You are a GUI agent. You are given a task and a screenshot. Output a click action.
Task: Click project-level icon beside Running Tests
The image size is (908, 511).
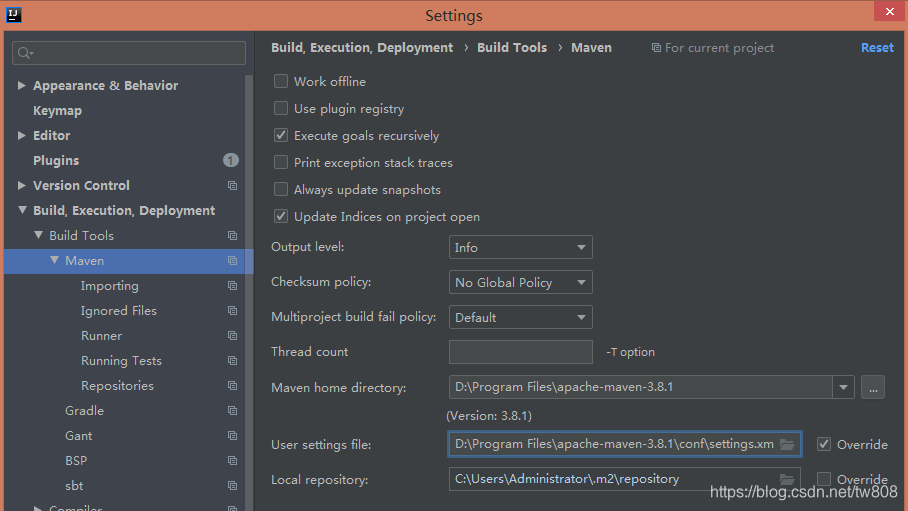click(232, 360)
